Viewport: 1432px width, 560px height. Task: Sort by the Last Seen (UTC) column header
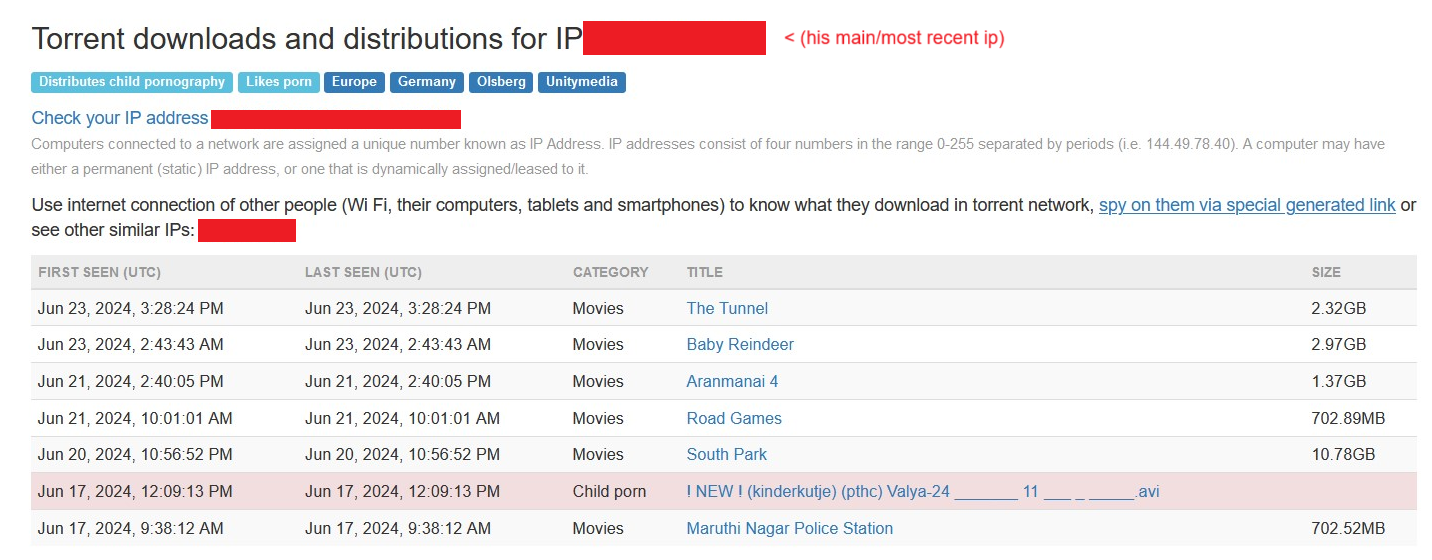pyautogui.click(x=363, y=272)
